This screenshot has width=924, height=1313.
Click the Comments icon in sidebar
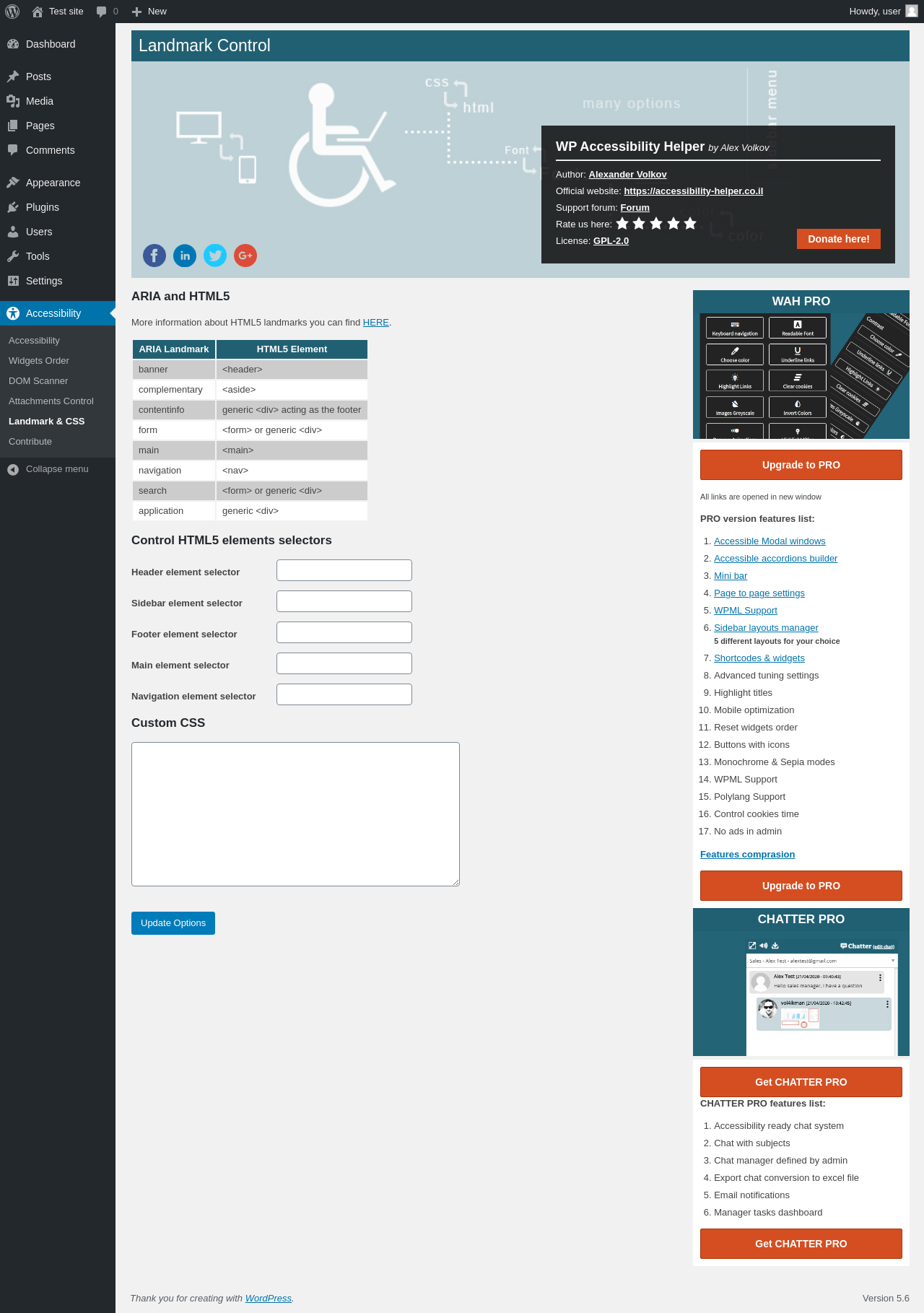[x=13, y=150]
